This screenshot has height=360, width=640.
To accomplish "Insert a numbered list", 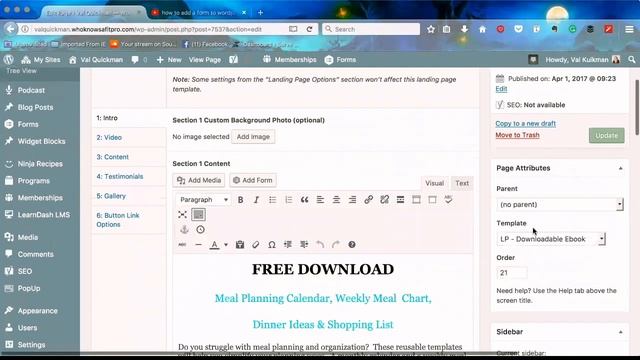I will point(289,200).
